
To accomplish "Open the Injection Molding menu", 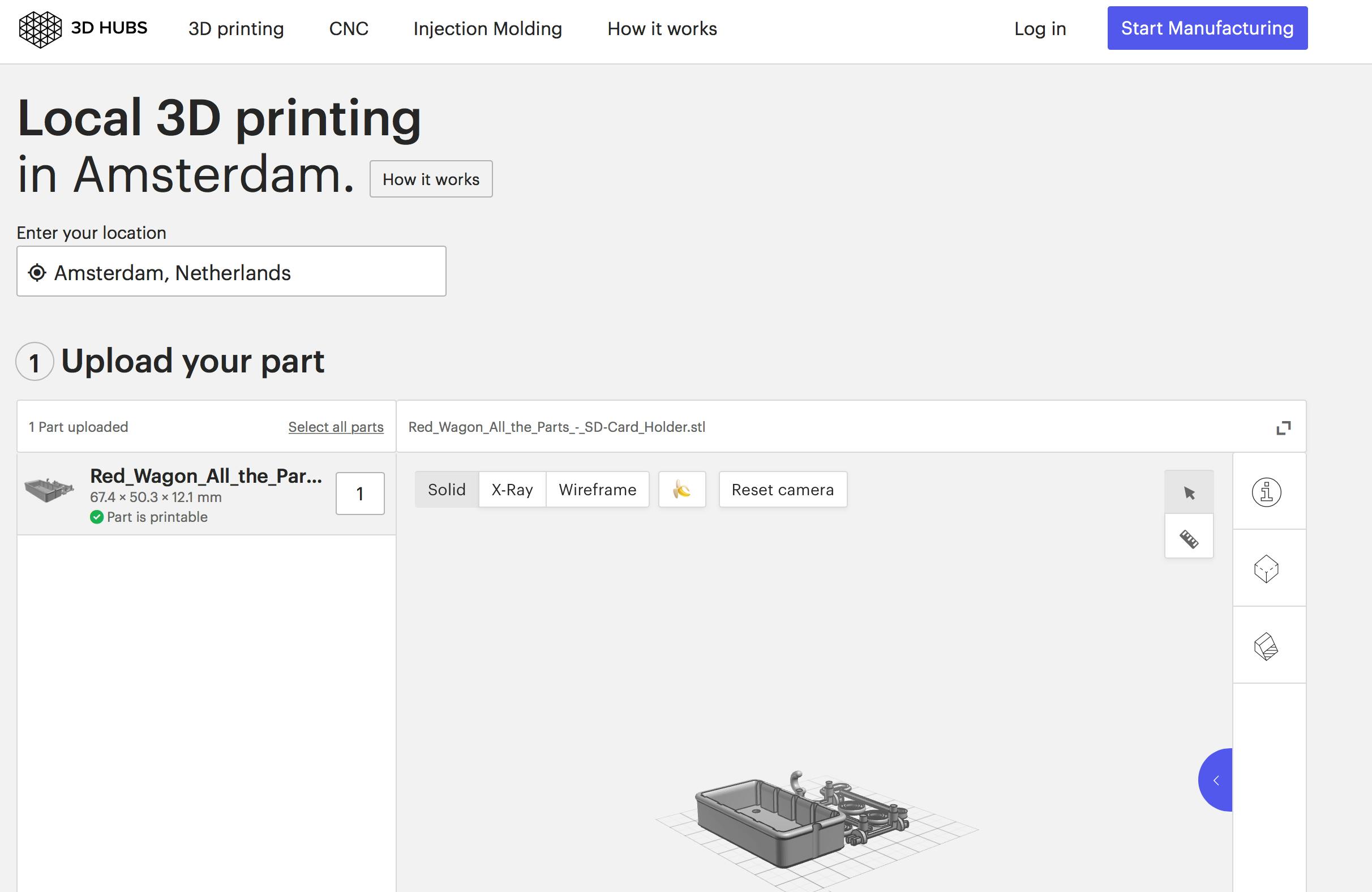I will click(487, 28).
